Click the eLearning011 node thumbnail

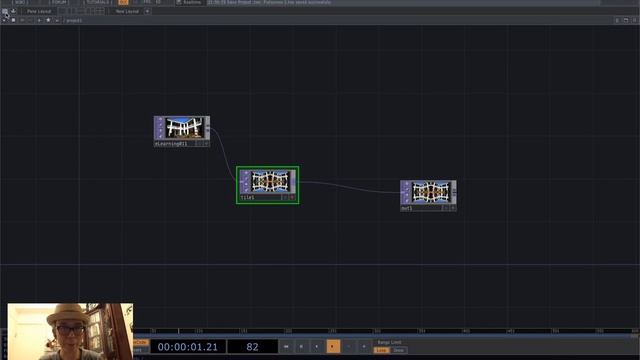(184, 128)
